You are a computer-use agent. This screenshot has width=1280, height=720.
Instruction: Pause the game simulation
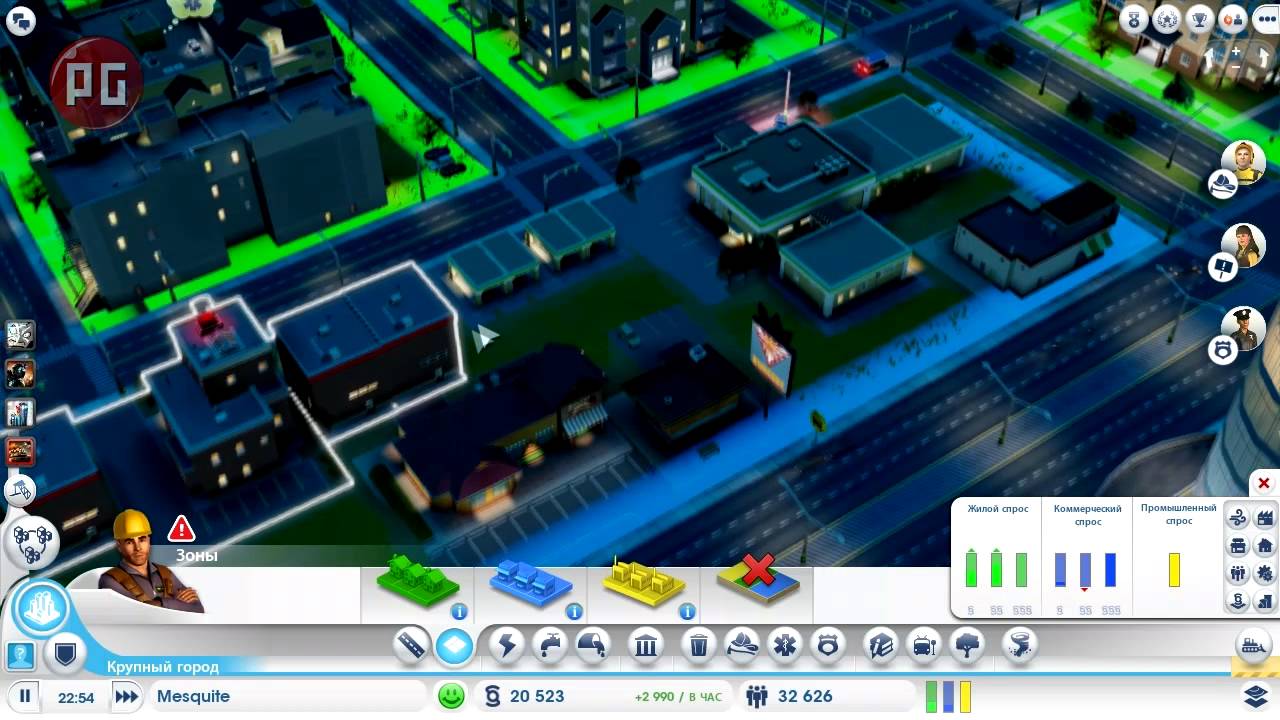[24, 696]
